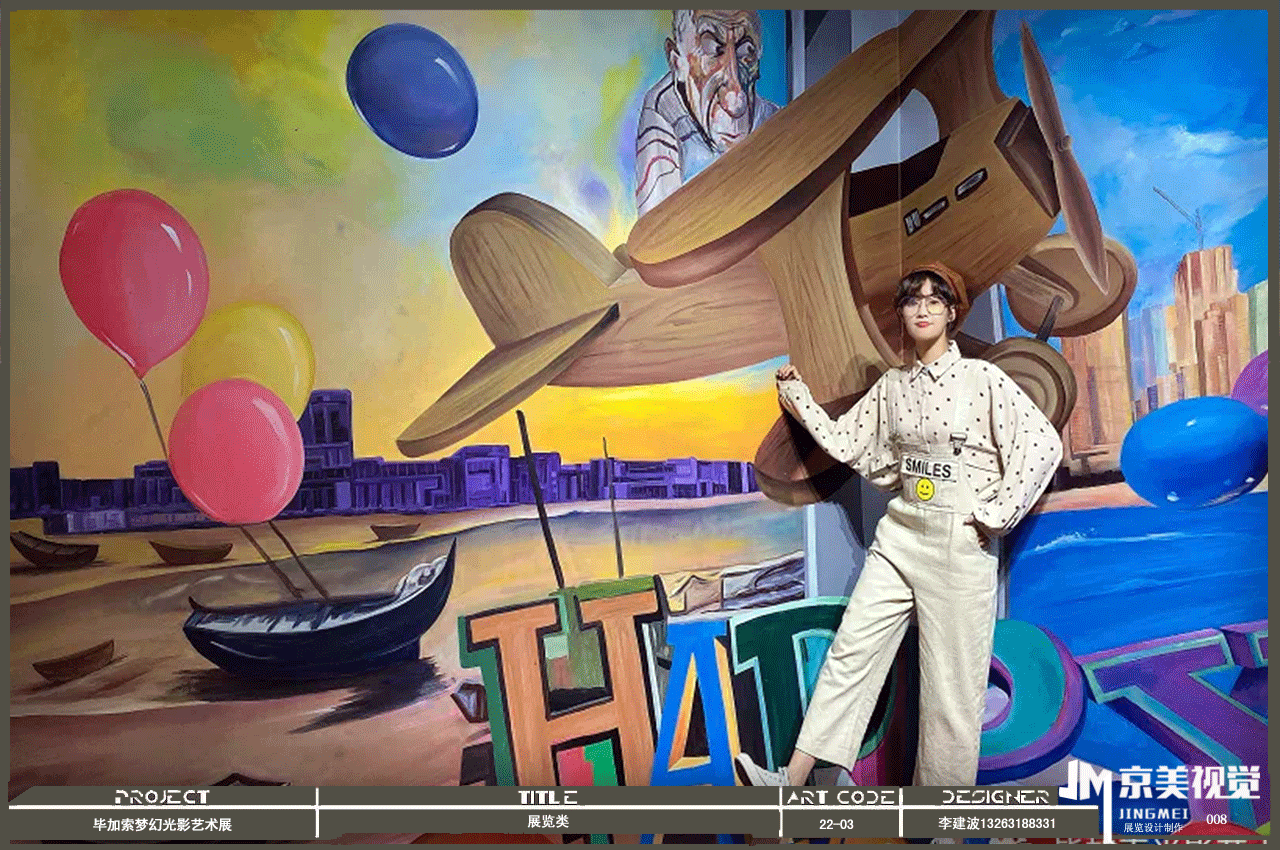This screenshot has height=850, width=1280.
Task: Click the 京美视觉 brand name
Action: tap(1189, 782)
